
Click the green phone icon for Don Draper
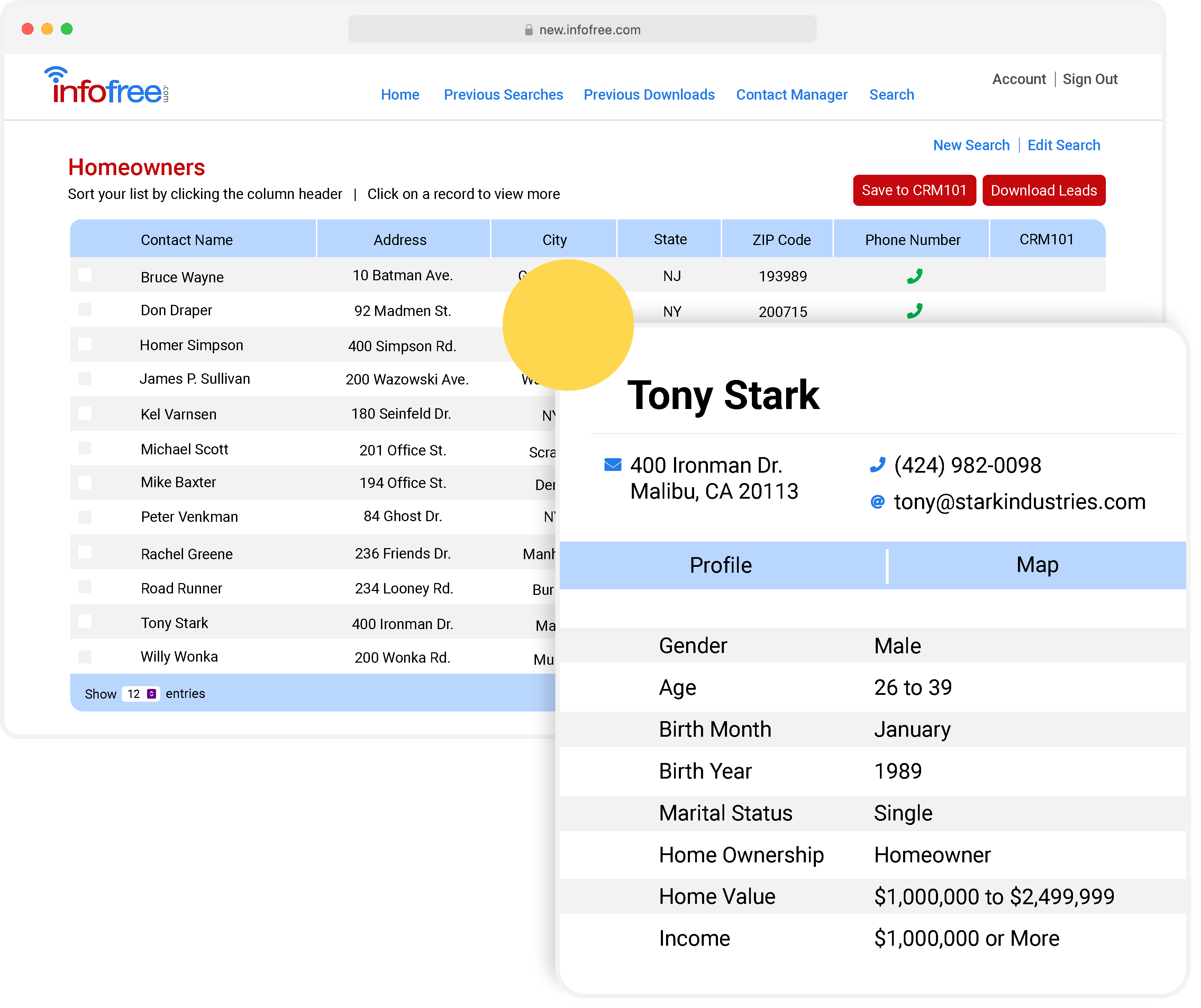914,310
